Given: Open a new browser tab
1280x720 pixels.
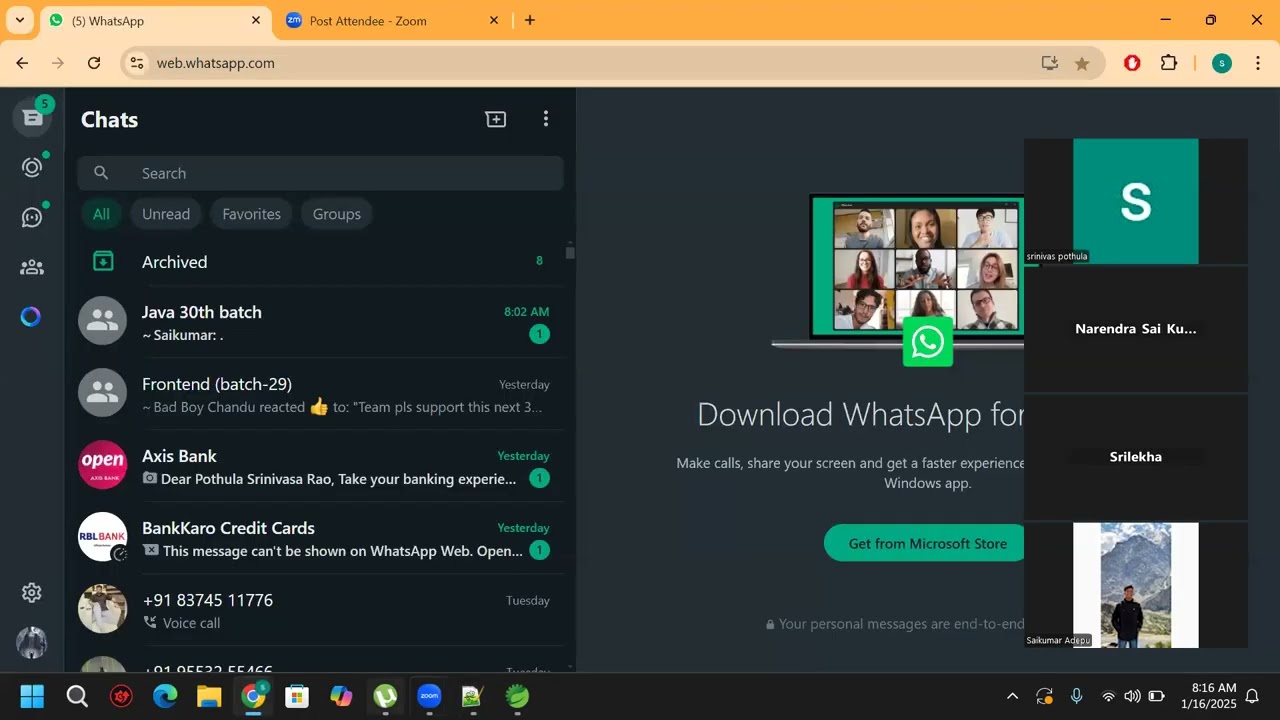Looking at the screenshot, I should 530,20.
